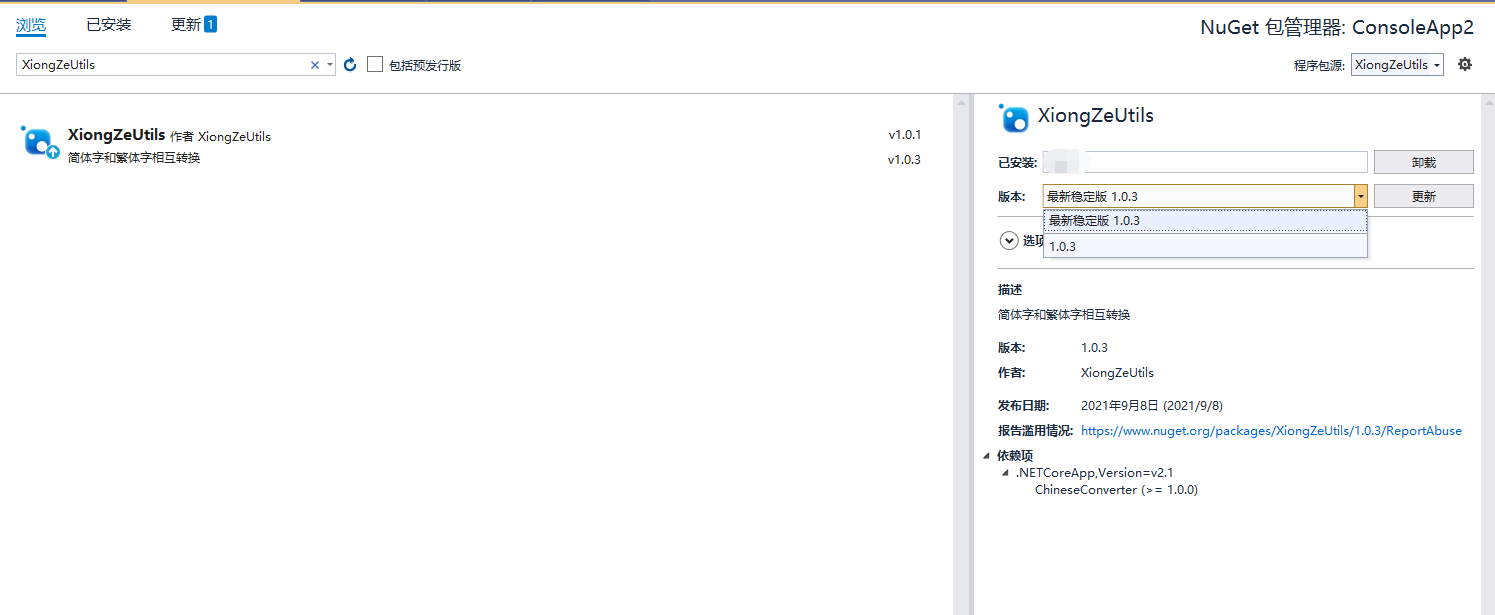1495x615 pixels.
Task: Click the 卸载 uninstall button
Action: pos(1423,162)
